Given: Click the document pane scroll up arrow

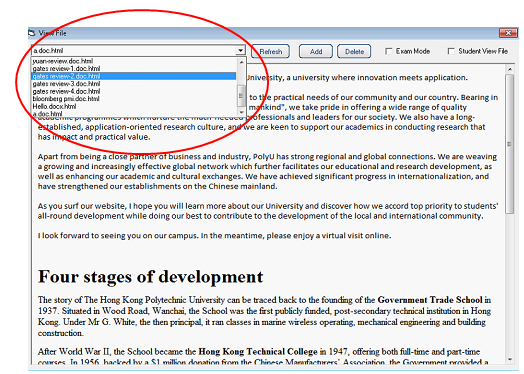Looking at the screenshot, I should pyautogui.click(x=510, y=70).
